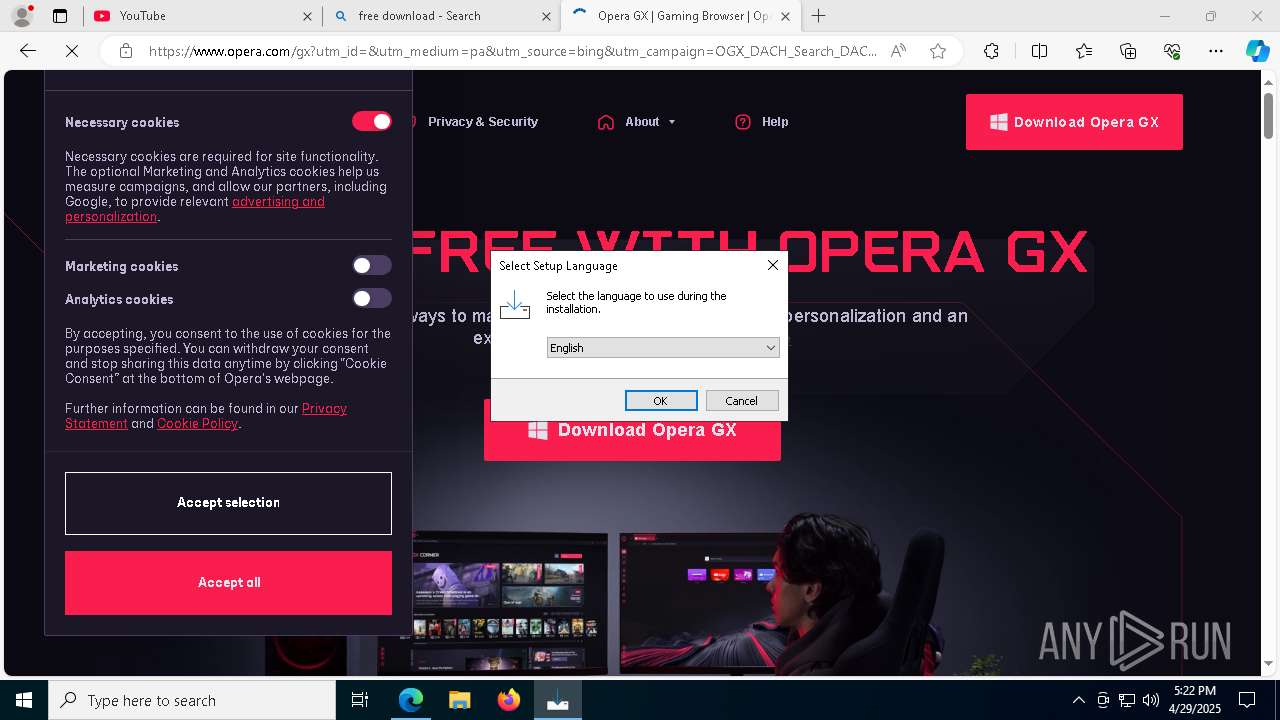Open notification center icon

1247,700
